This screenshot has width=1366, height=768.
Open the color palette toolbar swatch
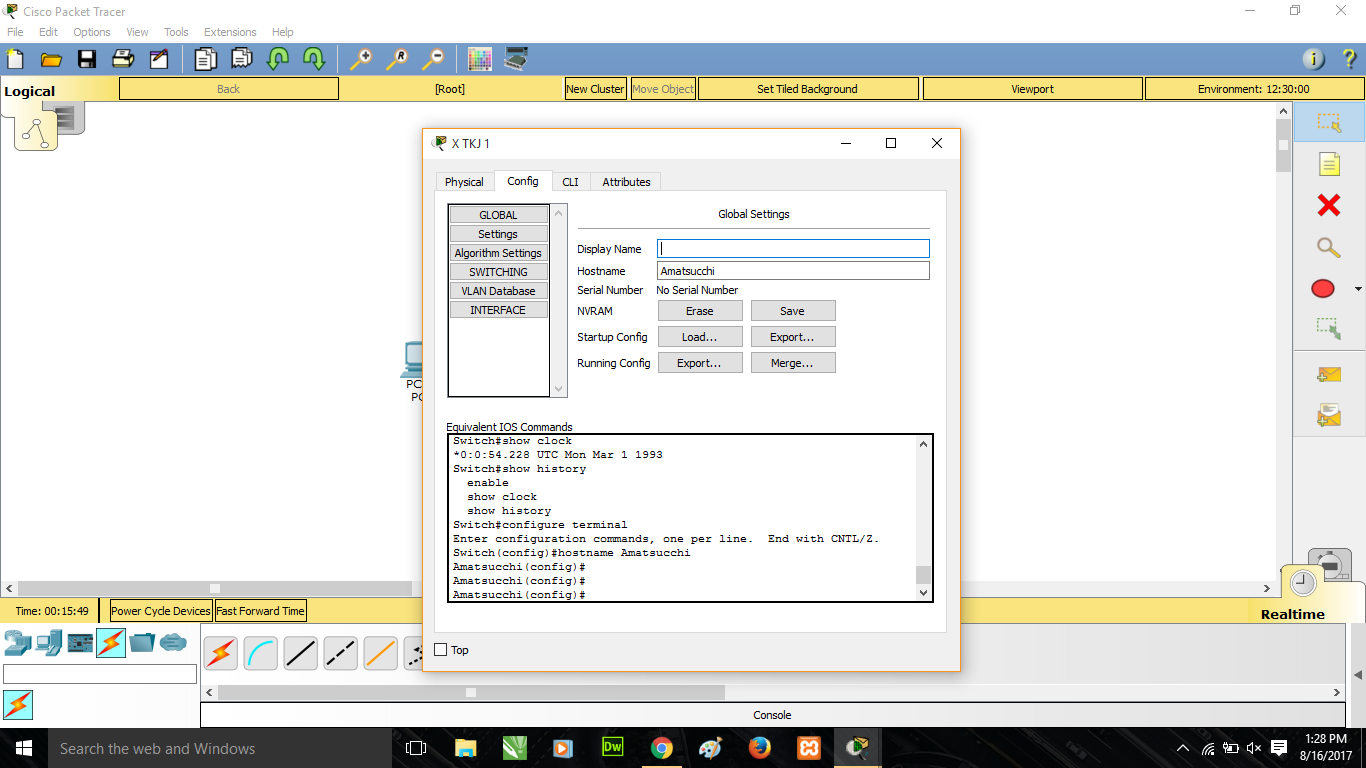(x=479, y=59)
